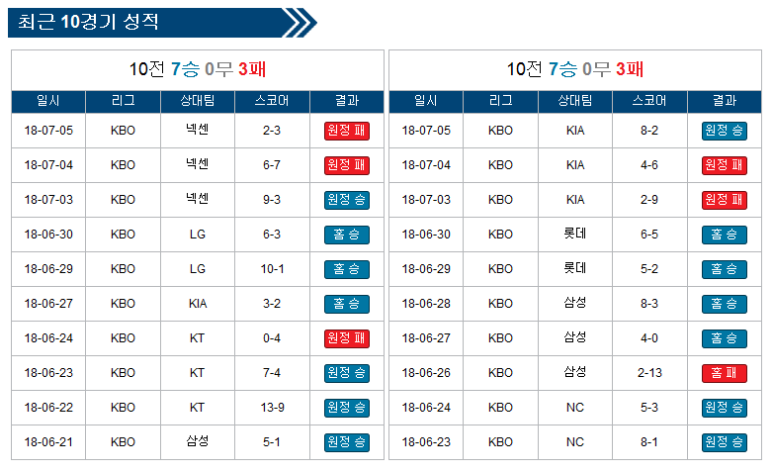Click the 원정 패 badge beside score 2-3
773x472 pixels.
click(x=347, y=131)
